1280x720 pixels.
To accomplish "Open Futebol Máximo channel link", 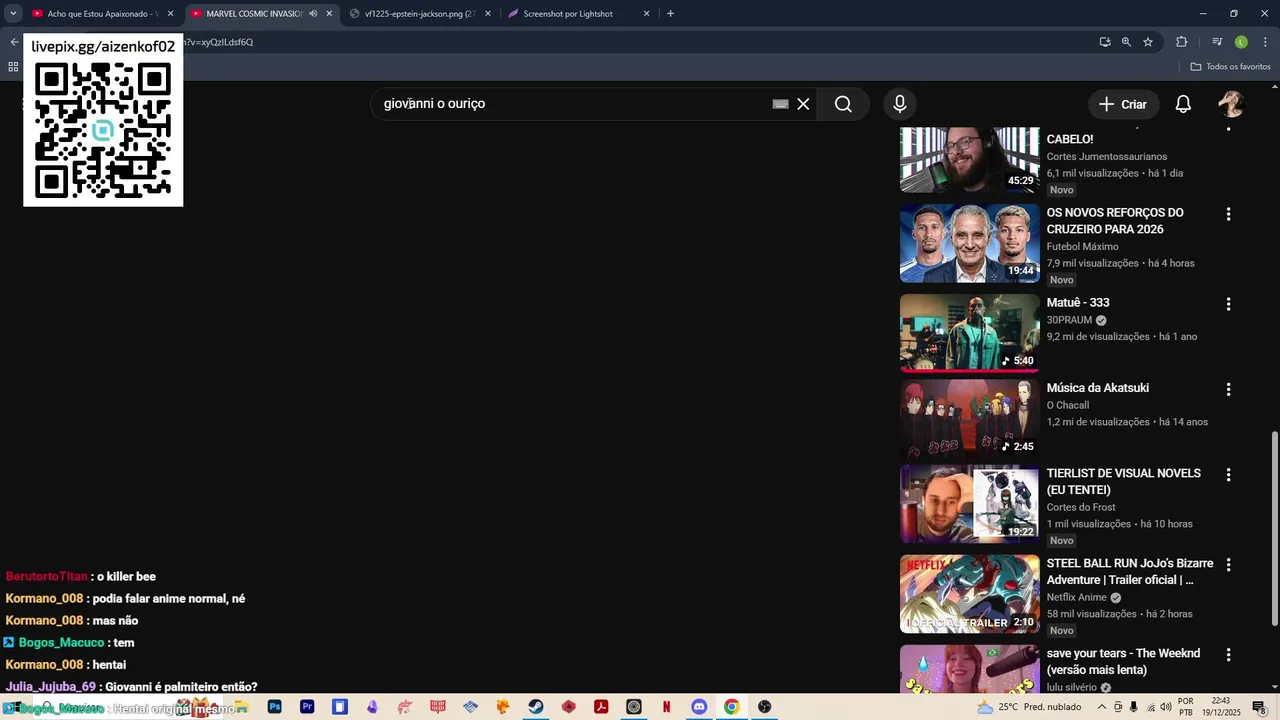I will (1082, 247).
